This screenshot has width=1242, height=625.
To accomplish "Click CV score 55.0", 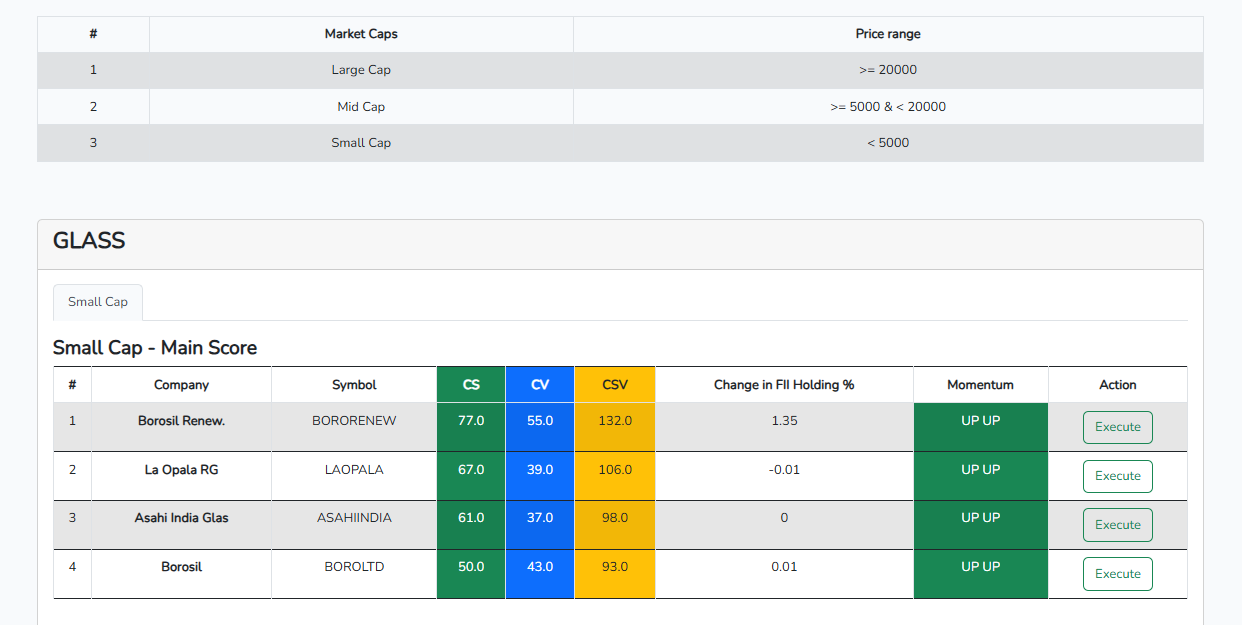I will [x=540, y=421].
